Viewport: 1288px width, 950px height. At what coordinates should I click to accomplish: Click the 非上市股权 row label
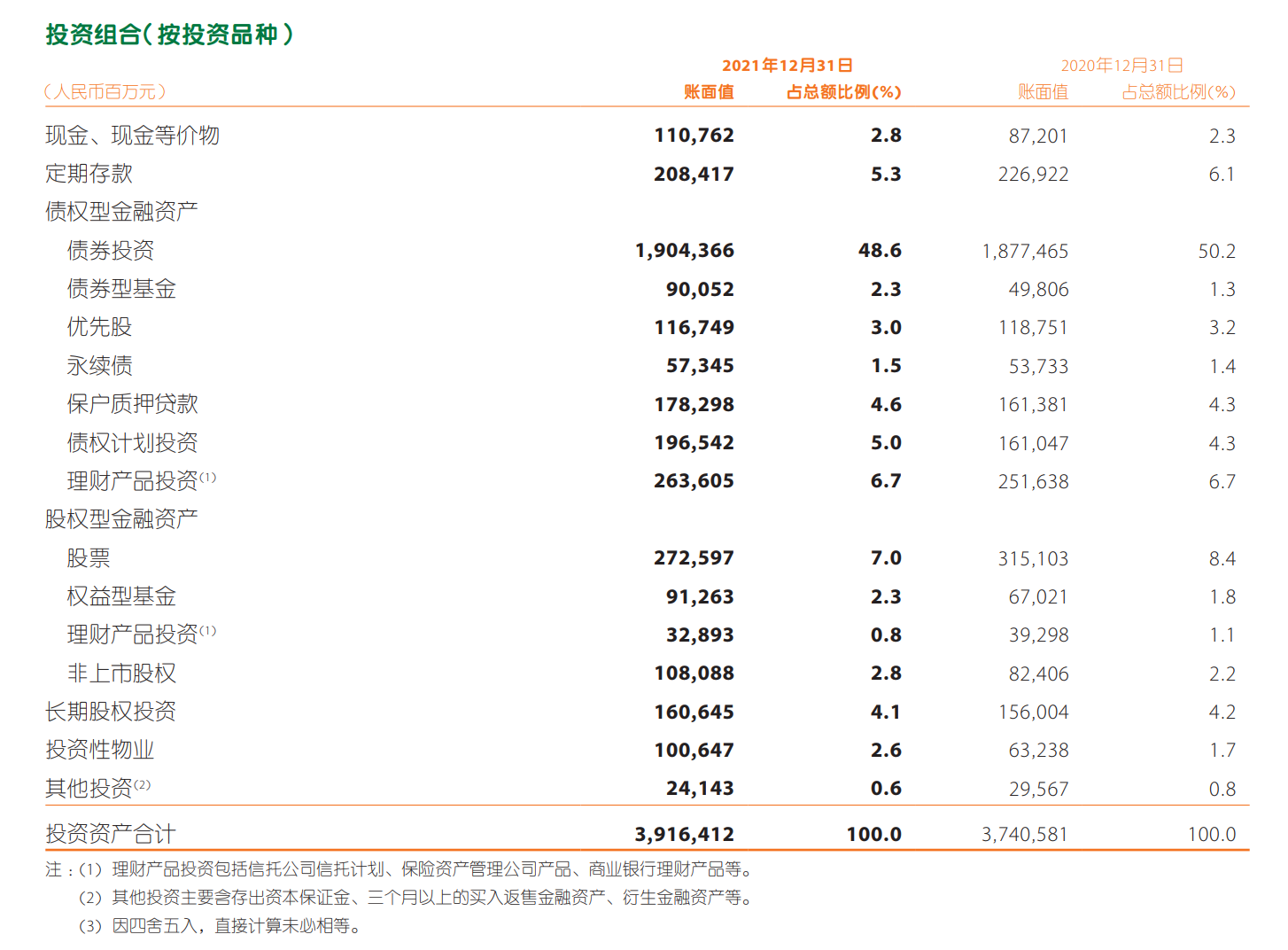[x=121, y=674]
